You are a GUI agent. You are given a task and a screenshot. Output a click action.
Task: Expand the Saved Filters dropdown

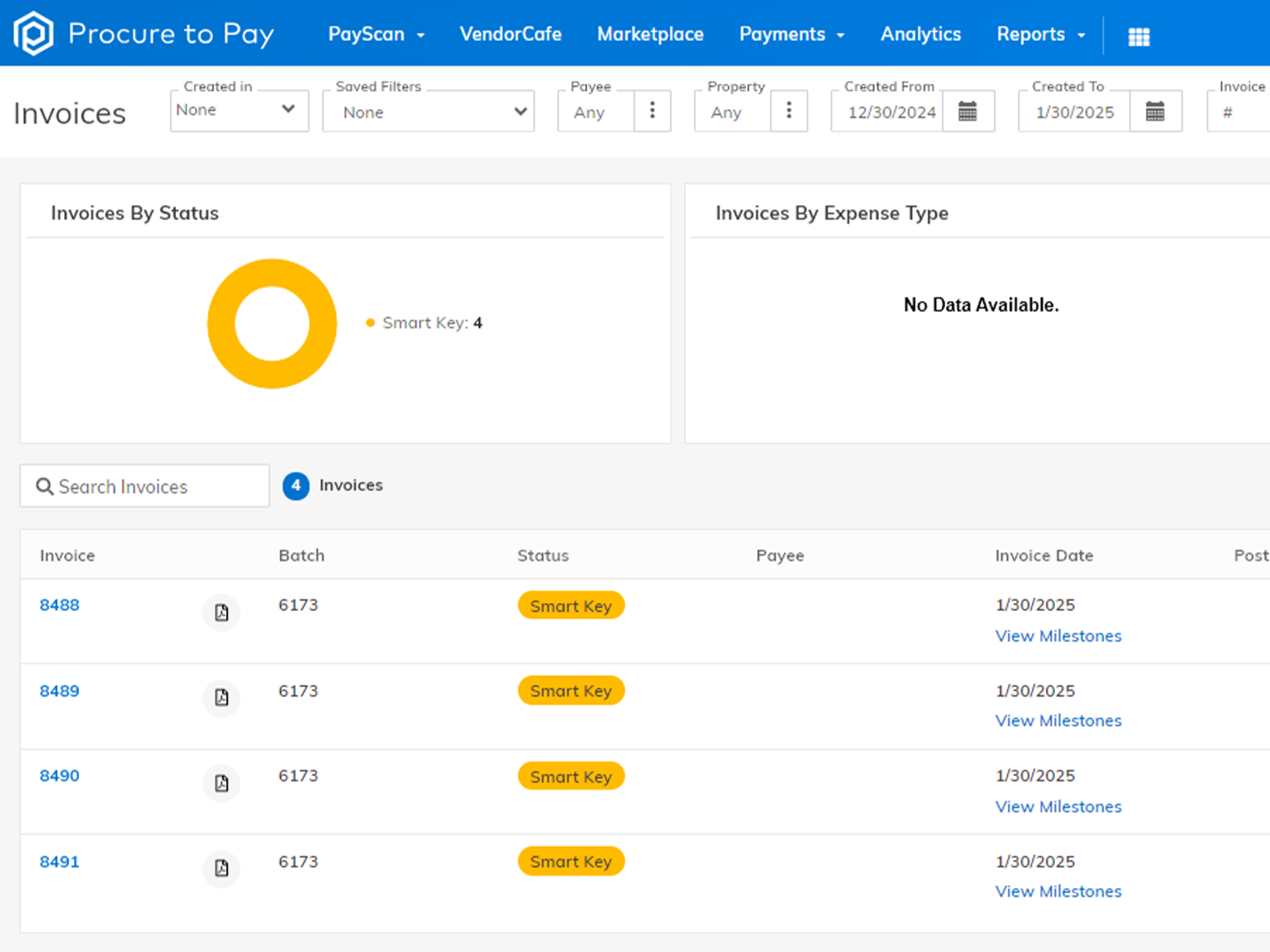428,112
